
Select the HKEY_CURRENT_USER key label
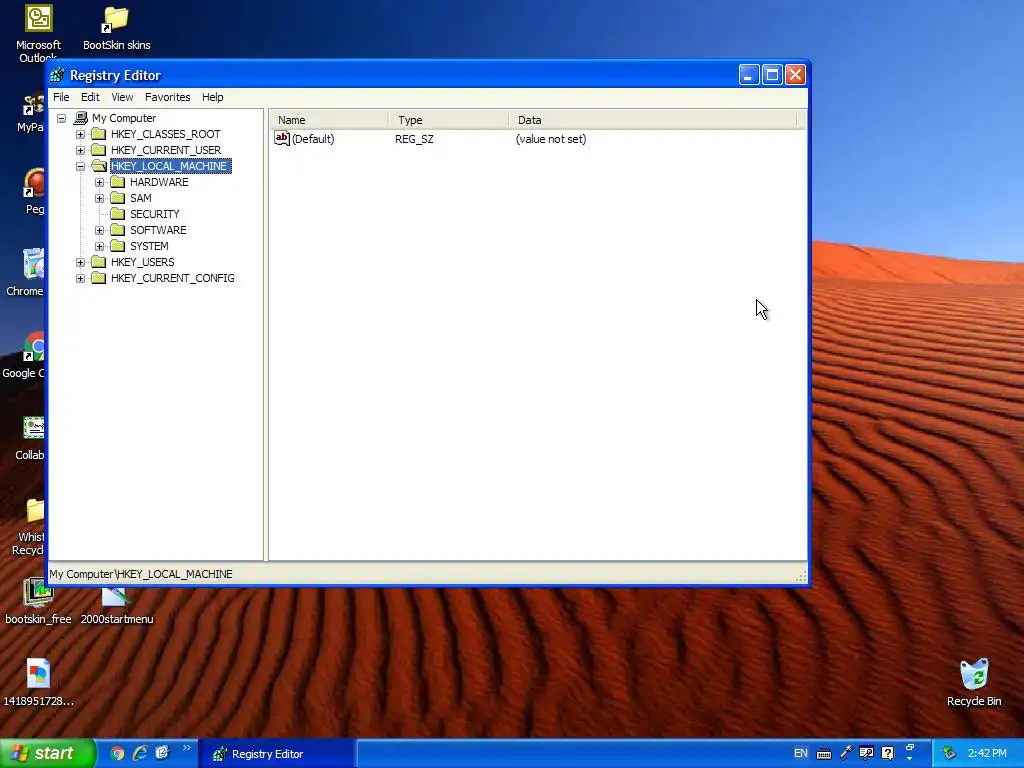(x=166, y=150)
